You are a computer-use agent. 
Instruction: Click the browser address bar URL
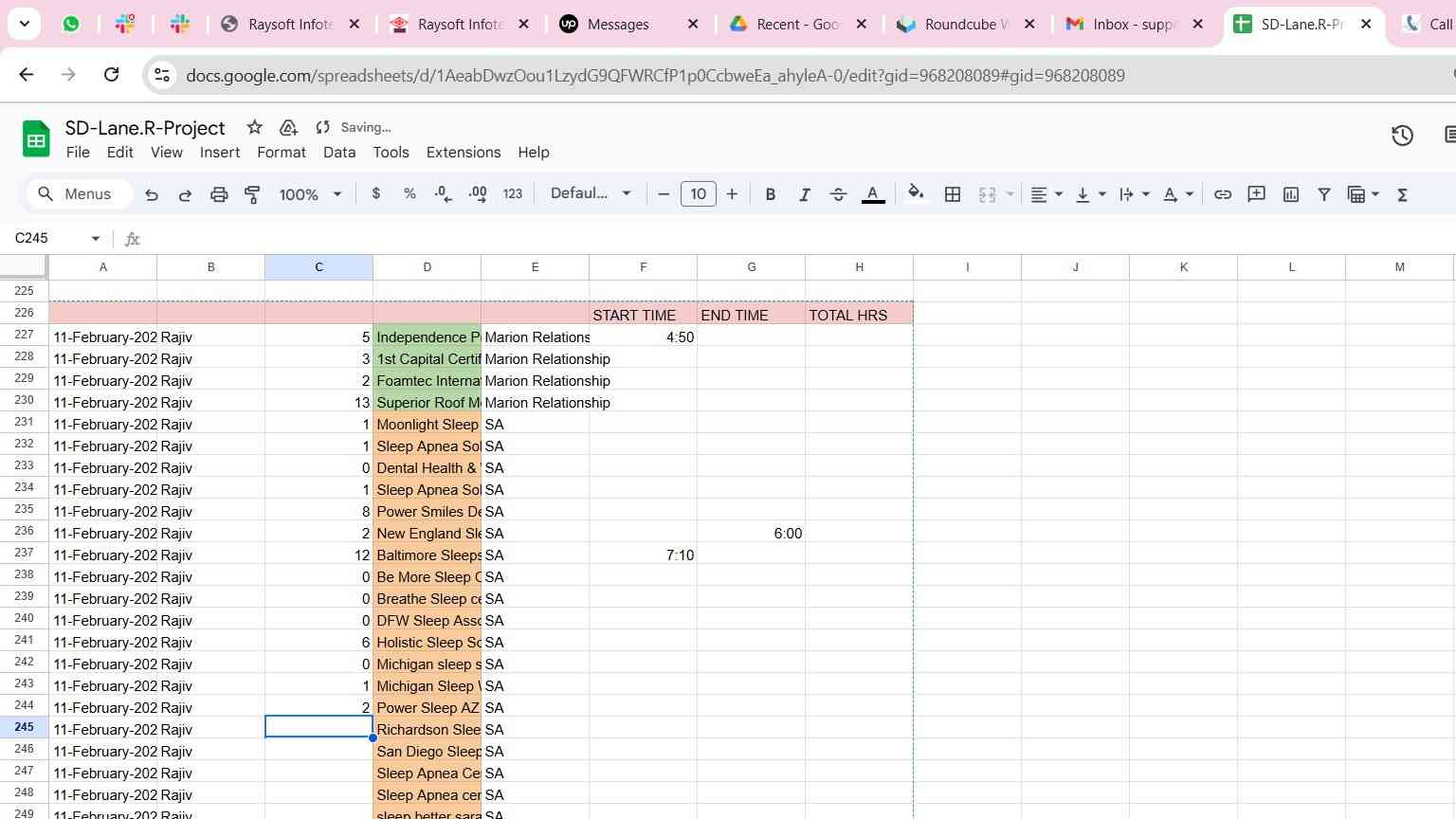tap(655, 75)
